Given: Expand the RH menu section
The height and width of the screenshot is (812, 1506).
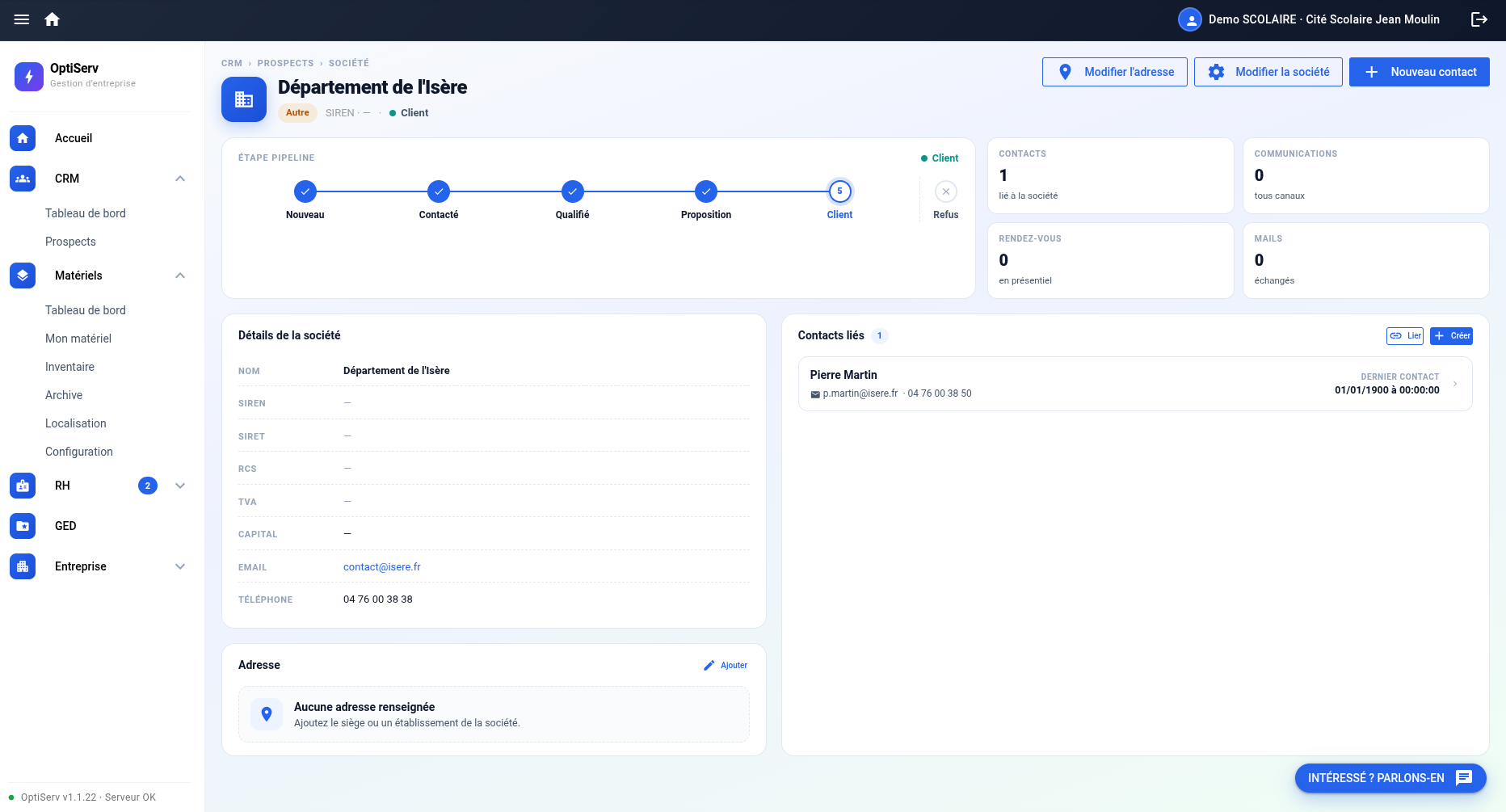Looking at the screenshot, I should click(x=180, y=486).
